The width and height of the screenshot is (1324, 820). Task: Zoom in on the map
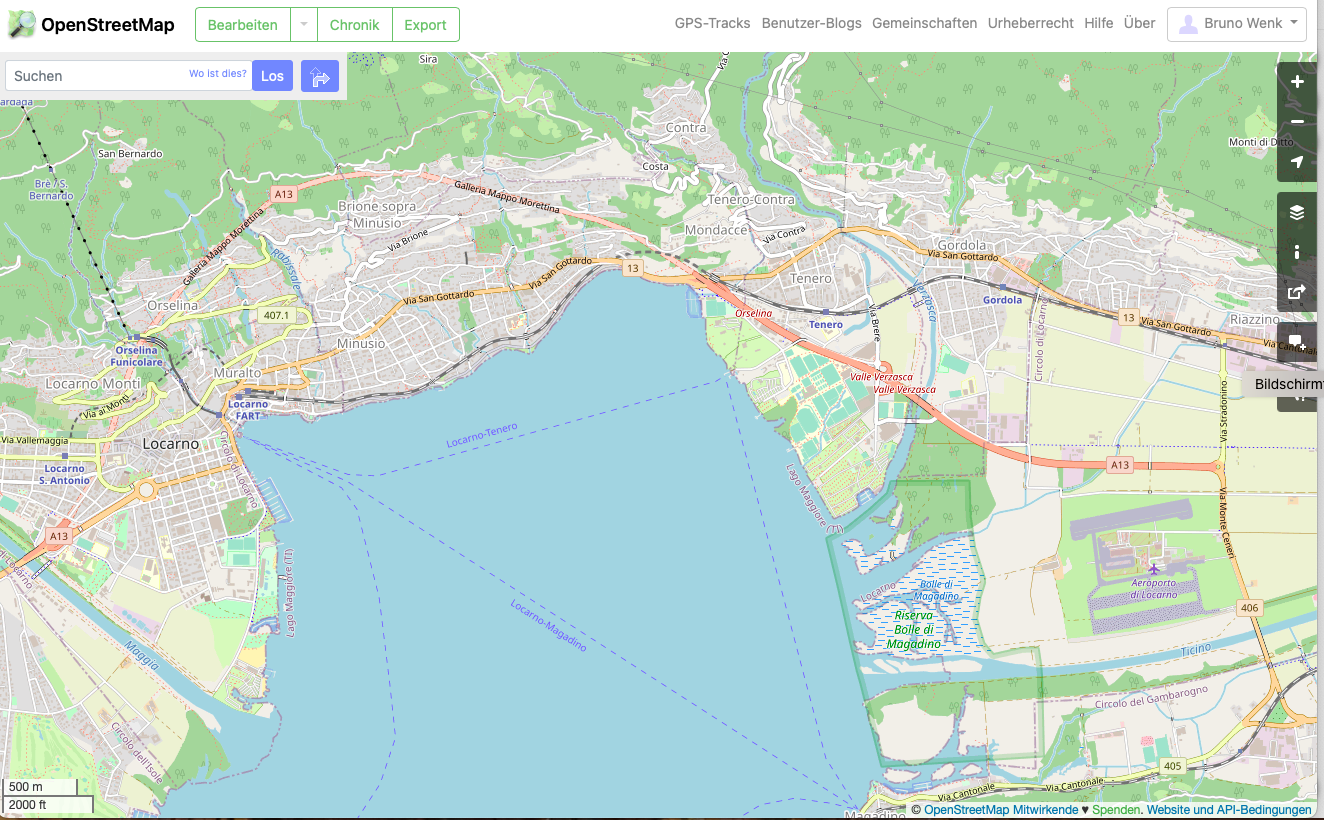pyautogui.click(x=1297, y=82)
